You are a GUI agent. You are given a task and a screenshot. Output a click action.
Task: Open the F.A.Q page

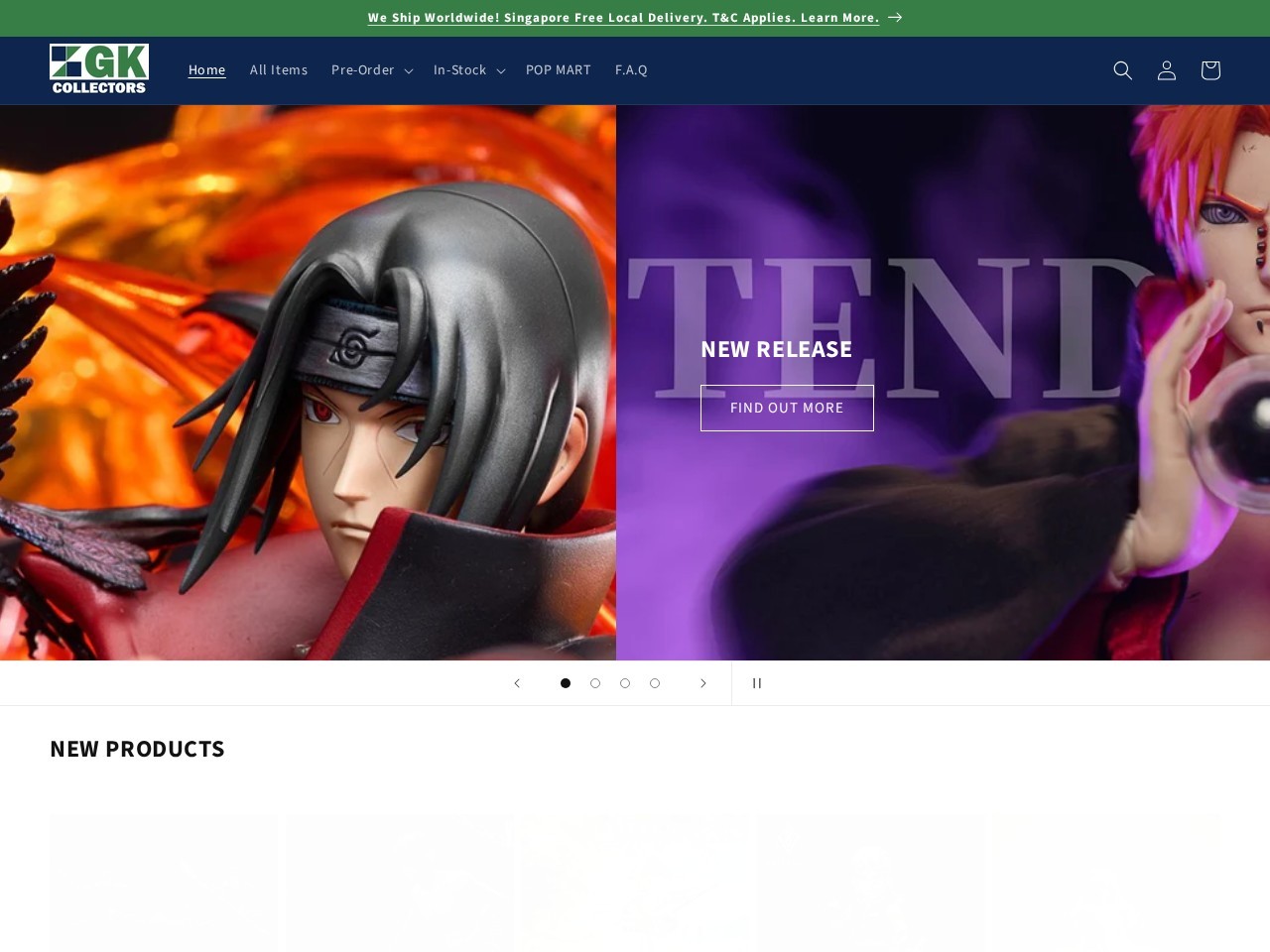click(631, 69)
